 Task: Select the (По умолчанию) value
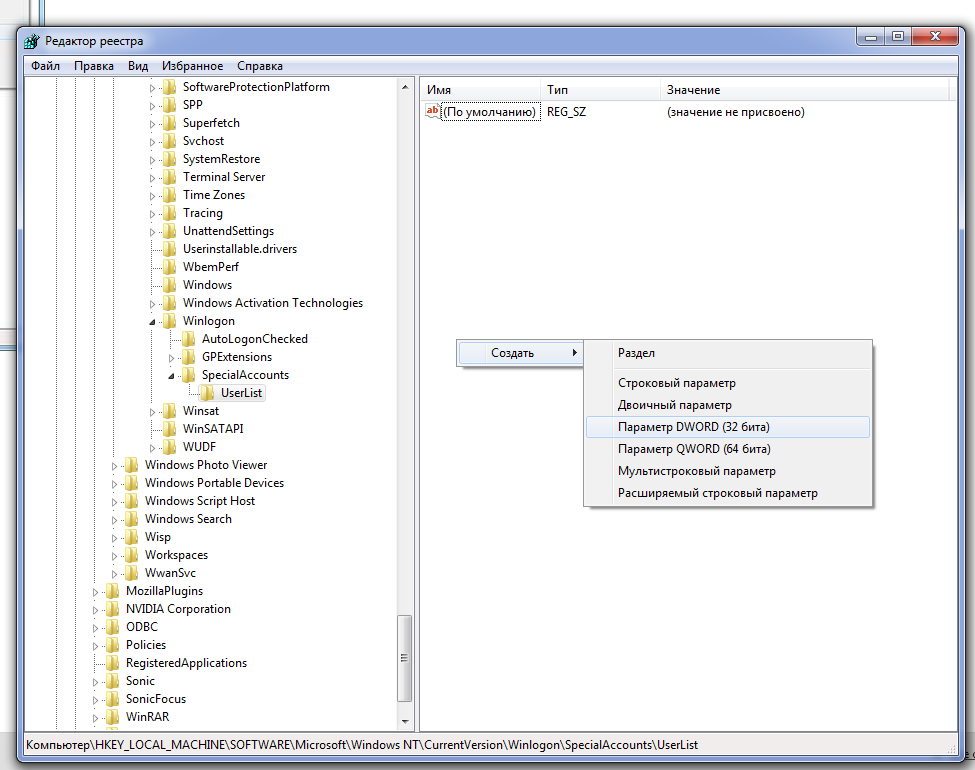coord(489,112)
